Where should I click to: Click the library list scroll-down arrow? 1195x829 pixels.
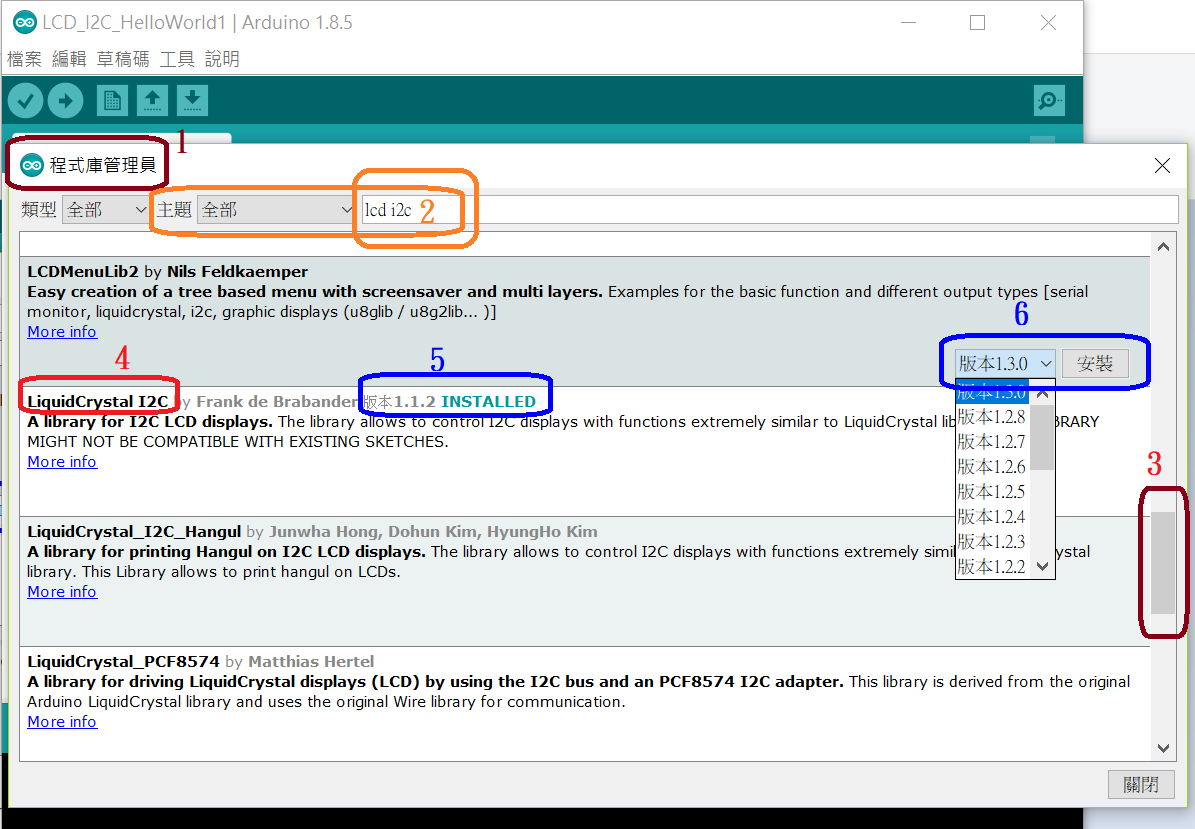pos(1163,748)
